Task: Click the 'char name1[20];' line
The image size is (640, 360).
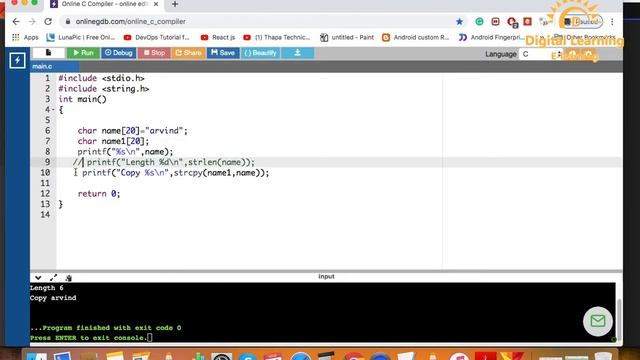Action: point(113,141)
